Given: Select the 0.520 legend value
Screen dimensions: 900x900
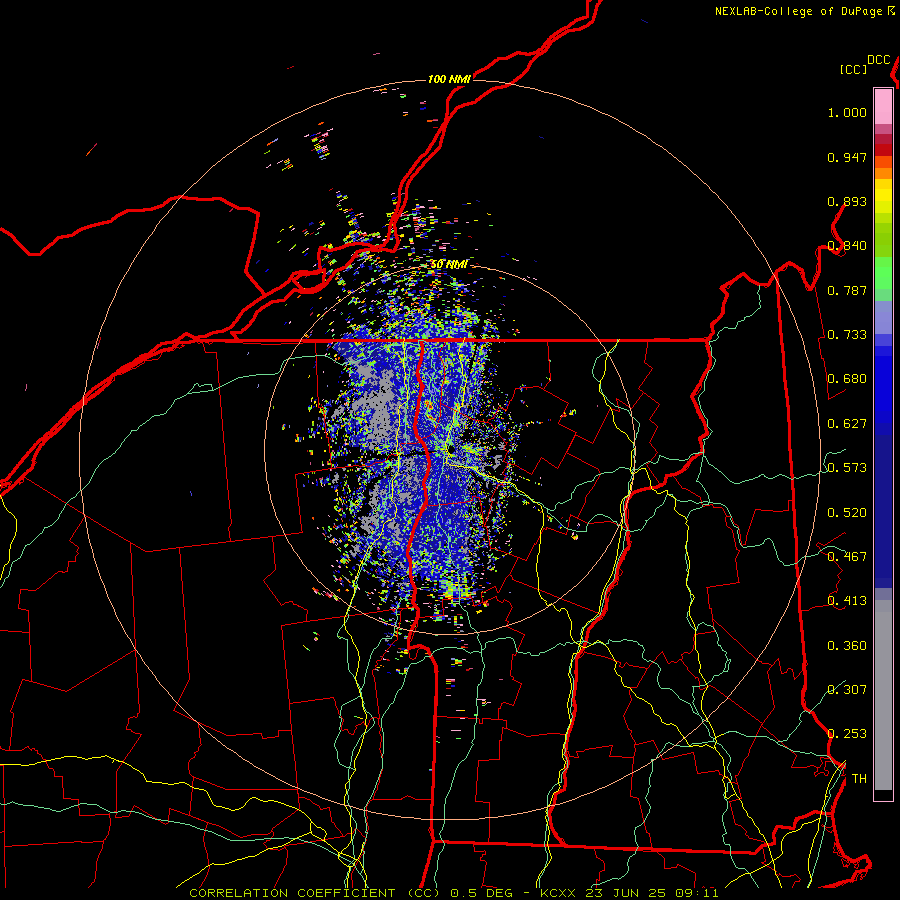Looking at the screenshot, I should pos(847,513).
